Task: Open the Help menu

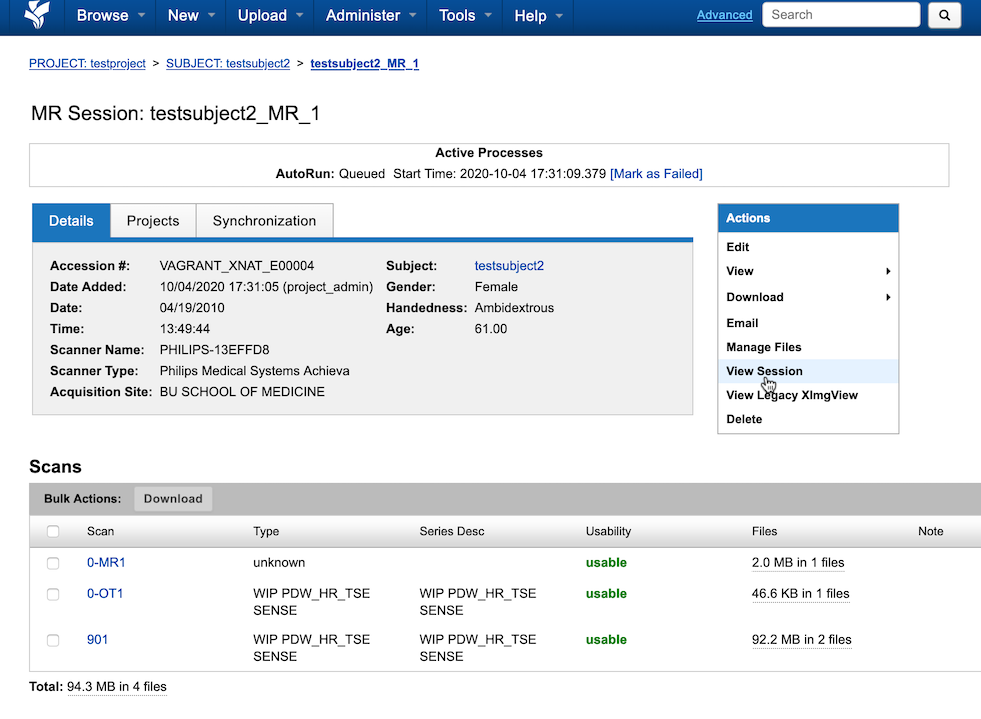Action: [538, 16]
